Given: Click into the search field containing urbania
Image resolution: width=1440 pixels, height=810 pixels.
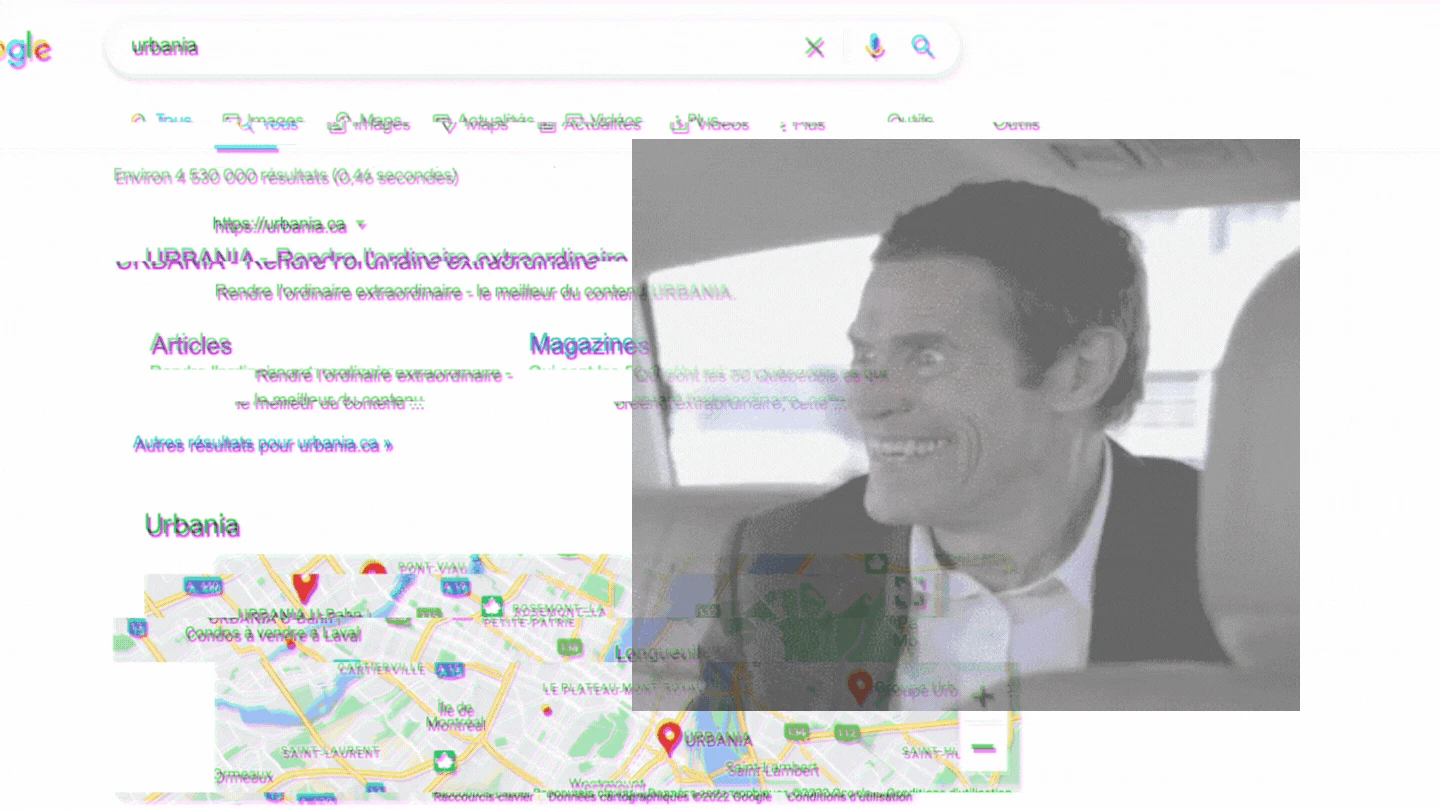Looking at the screenshot, I should coord(450,47).
